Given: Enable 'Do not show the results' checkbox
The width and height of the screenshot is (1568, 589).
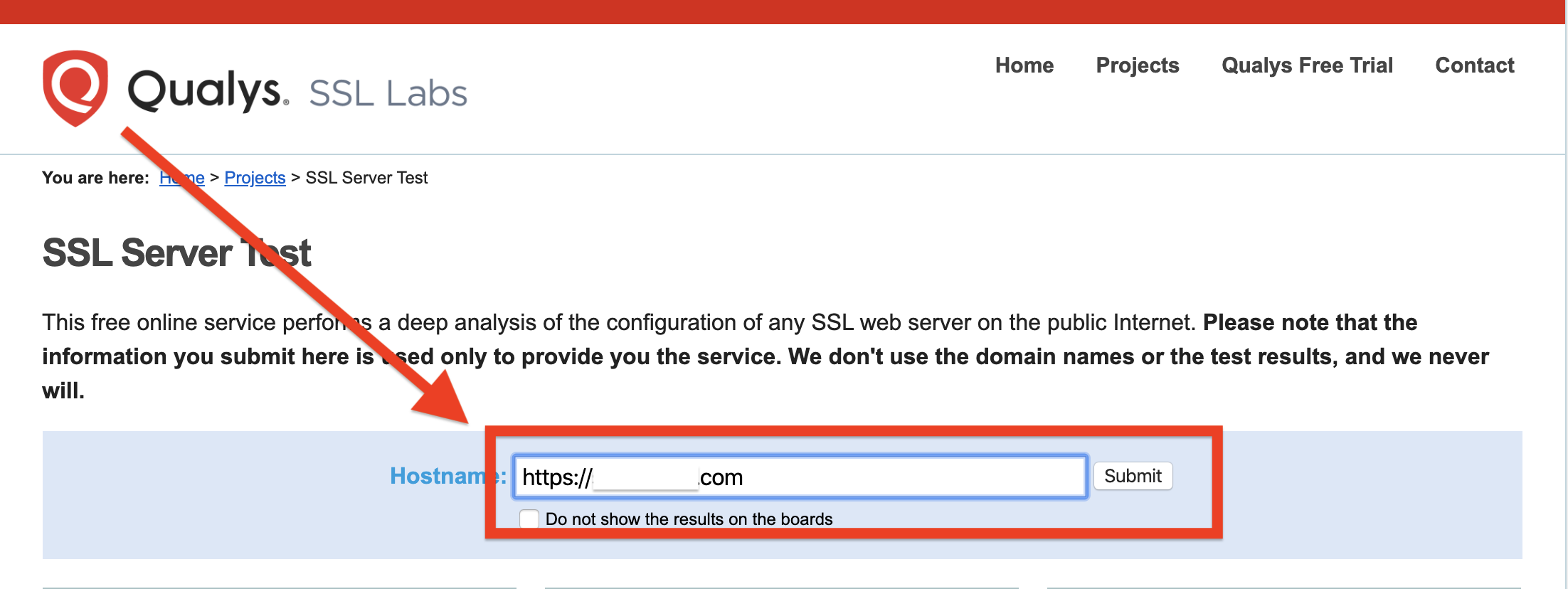Looking at the screenshot, I should coord(529,519).
